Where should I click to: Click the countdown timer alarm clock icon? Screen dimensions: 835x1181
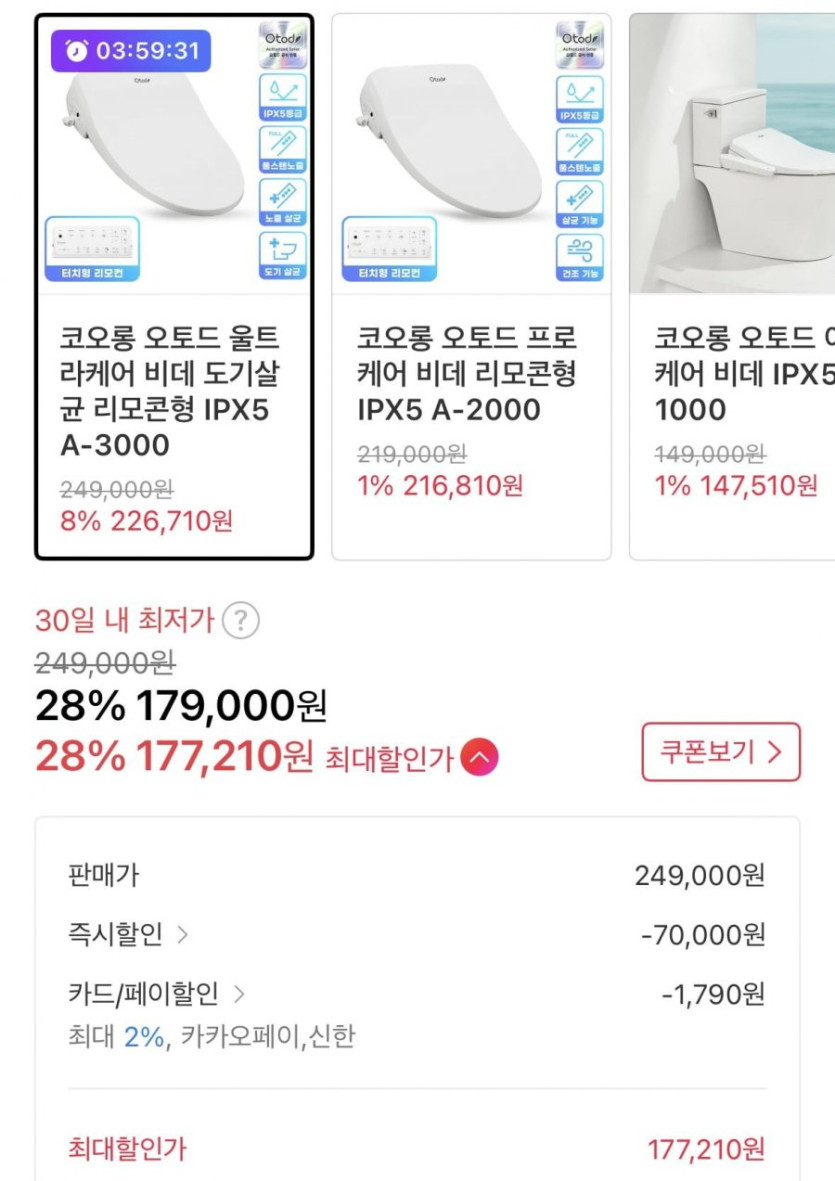coord(77,51)
